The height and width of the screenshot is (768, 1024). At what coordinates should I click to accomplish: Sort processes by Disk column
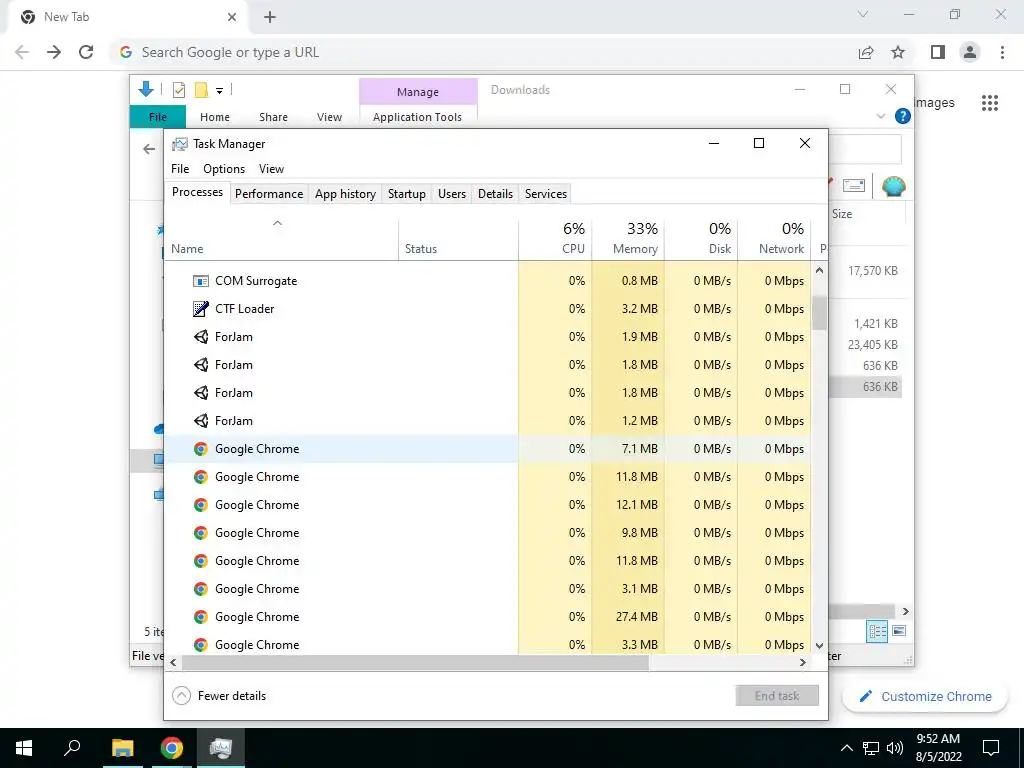pos(701,238)
